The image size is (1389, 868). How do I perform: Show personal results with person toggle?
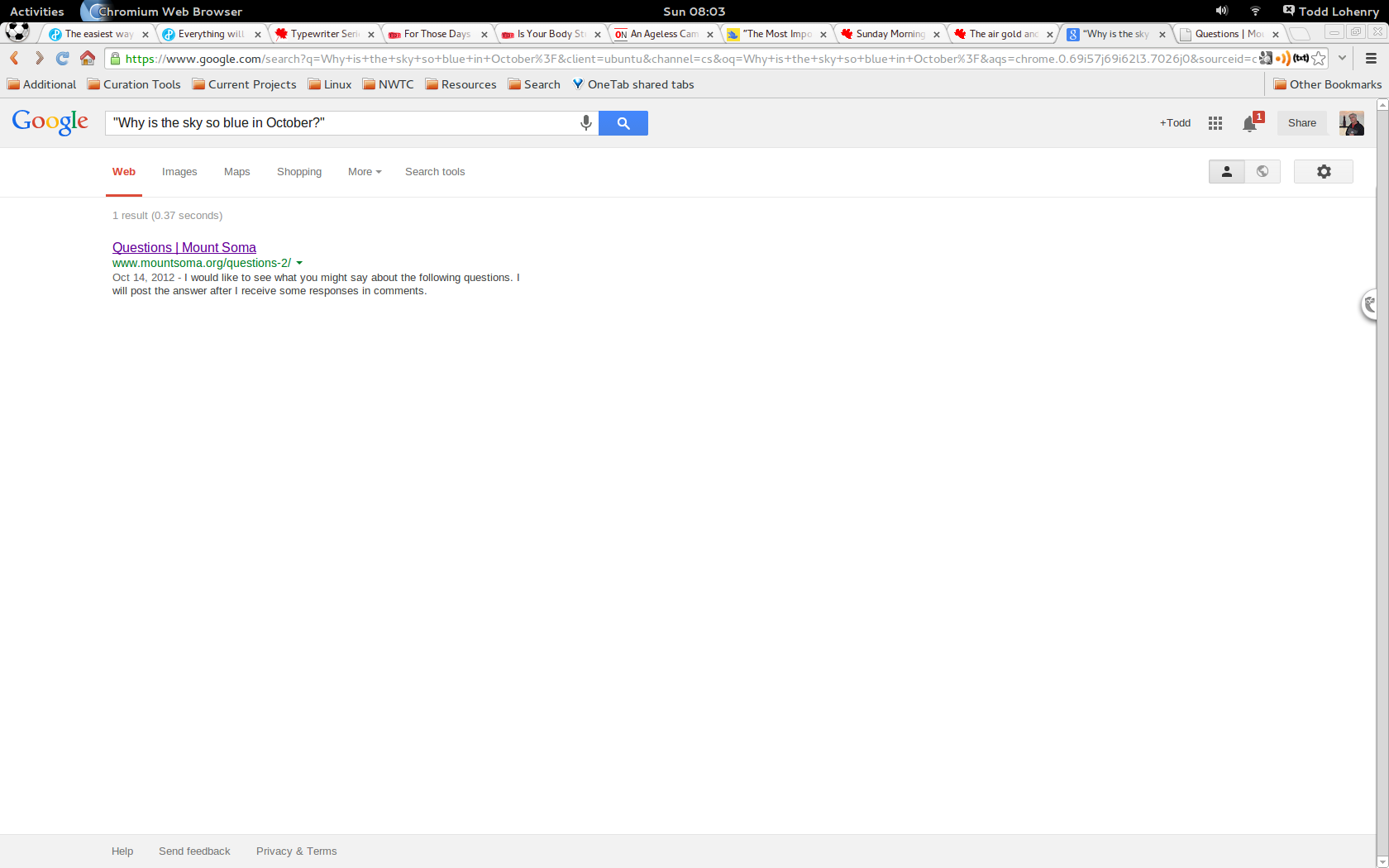point(1226,171)
